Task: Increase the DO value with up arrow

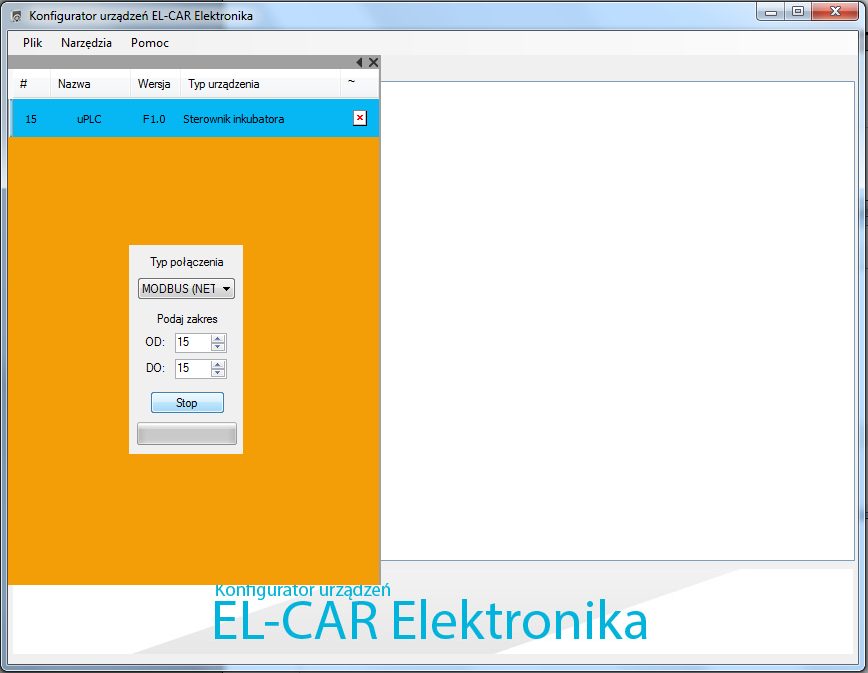Action: coord(218,365)
